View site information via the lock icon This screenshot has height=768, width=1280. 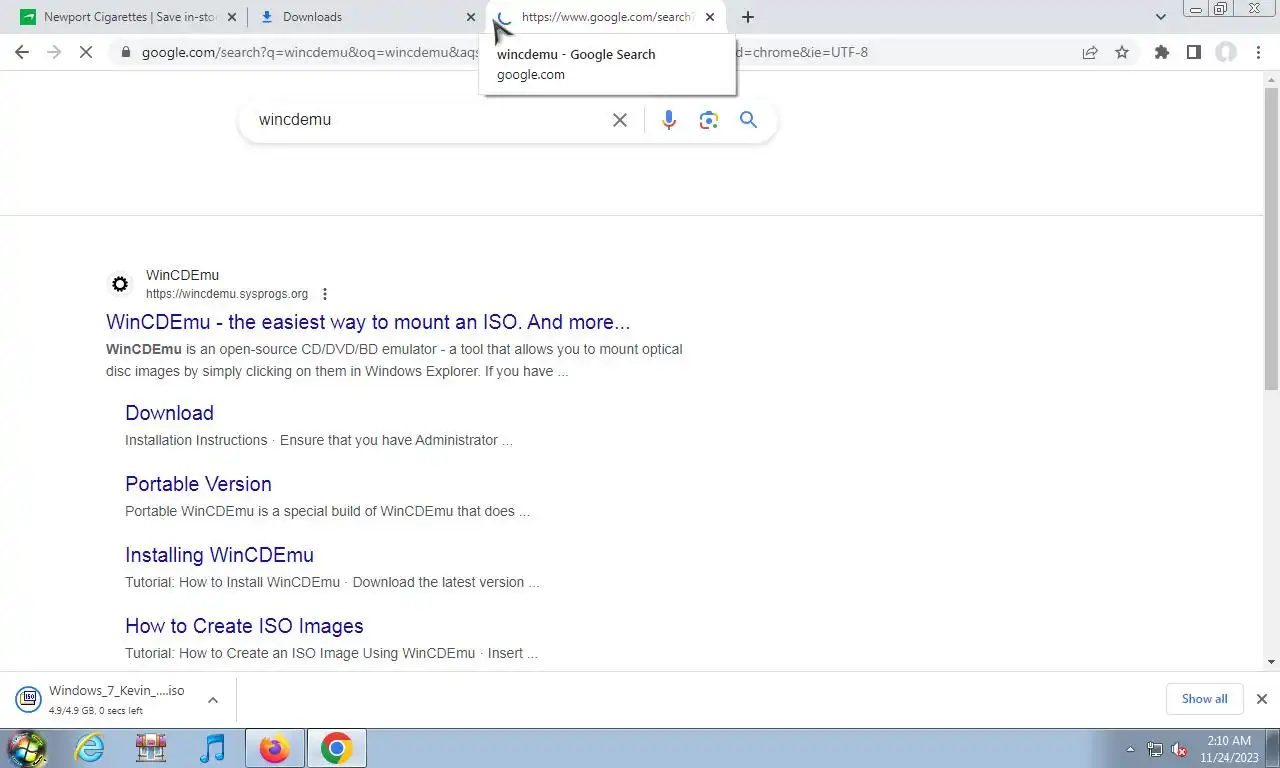(125, 52)
